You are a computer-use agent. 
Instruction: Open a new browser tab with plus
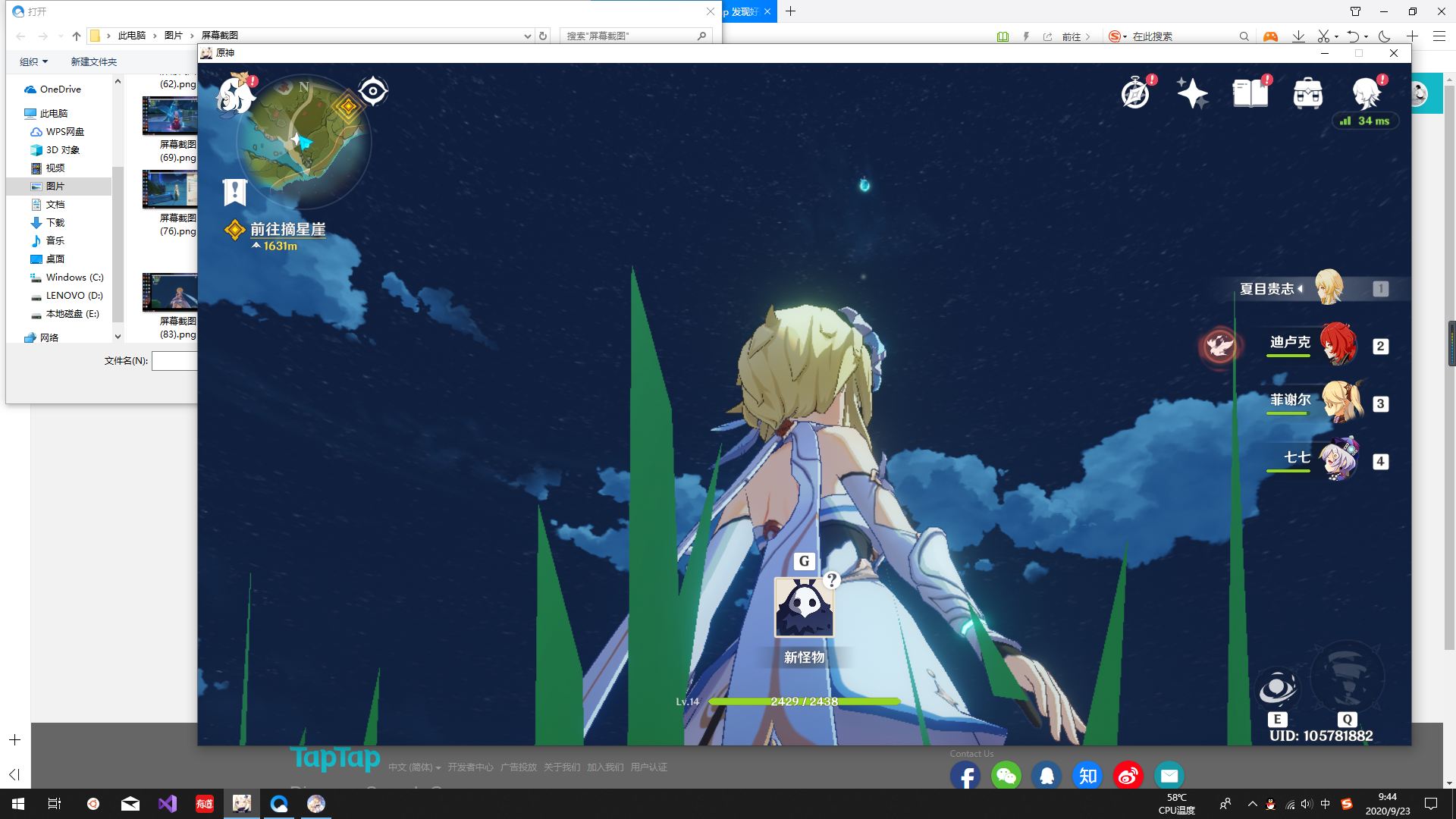click(790, 11)
